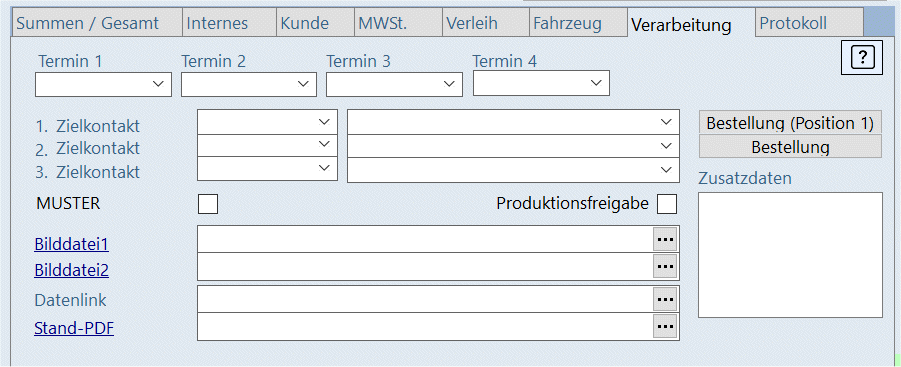Open browse dialog for Bilddatei1
The image size is (901, 367).
665,239
